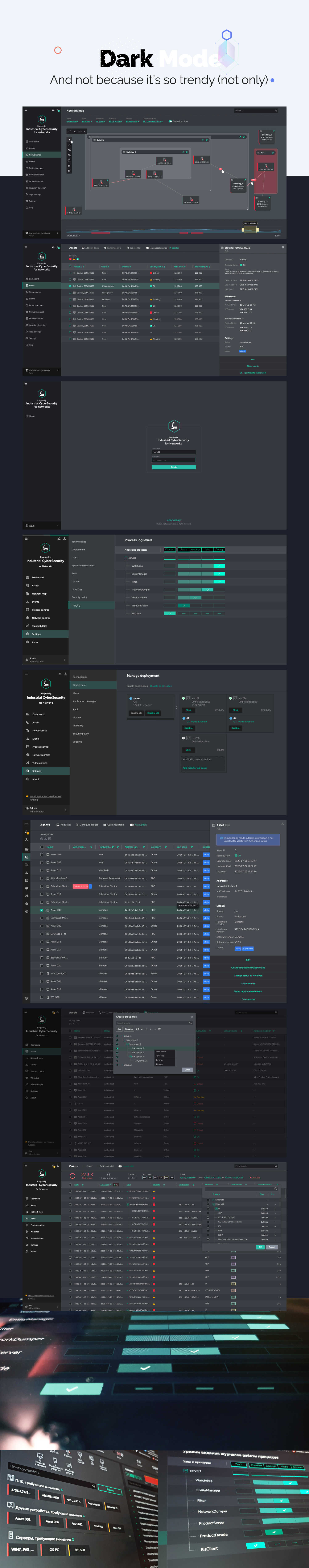Click Process control icon in Manage deployment sidebar
The image size is (309, 1568).
click(28, 747)
